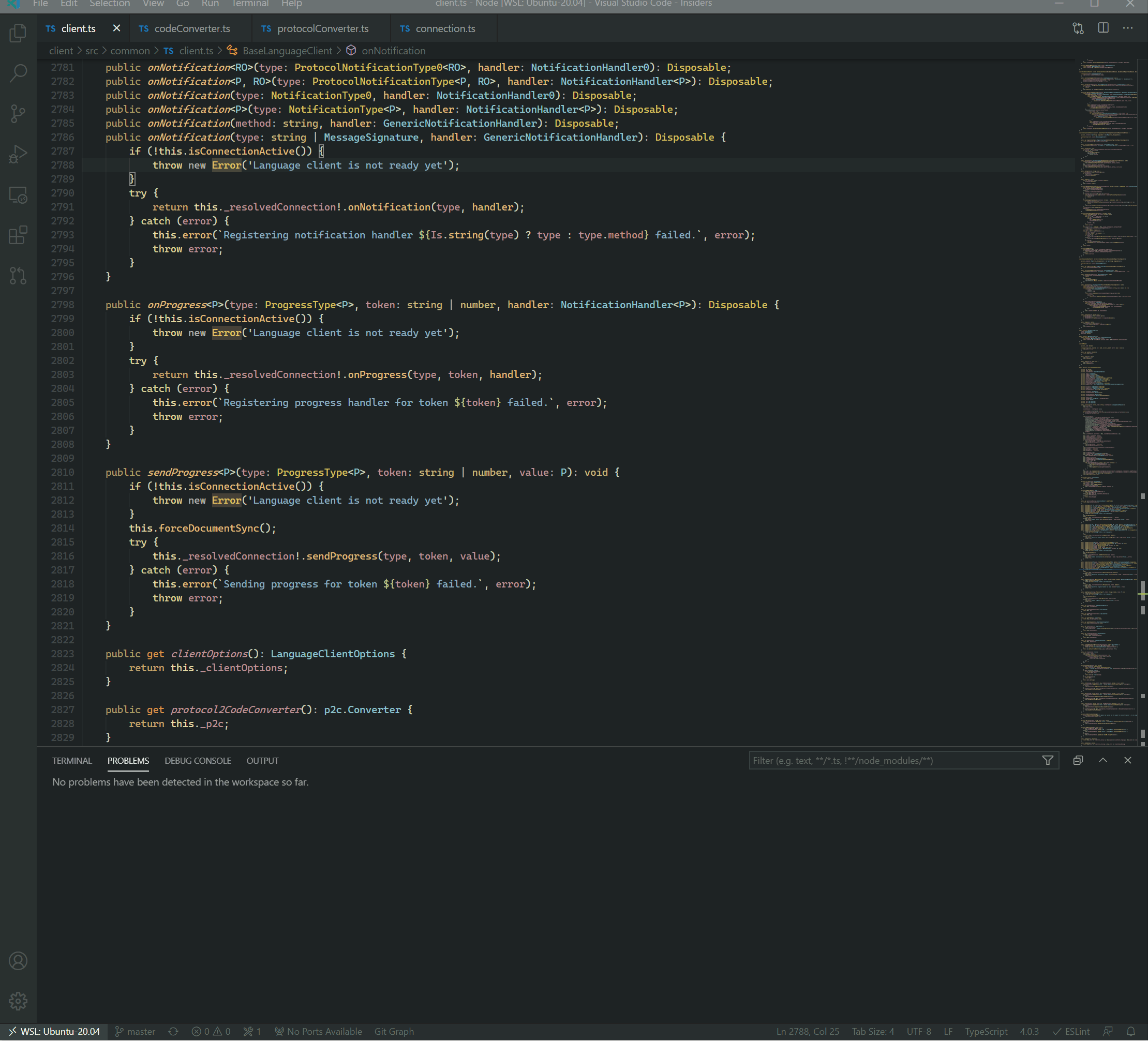Open the DEBUG CONSOLE panel tab
The height and width of the screenshot is (1041, 1148).
198,760
